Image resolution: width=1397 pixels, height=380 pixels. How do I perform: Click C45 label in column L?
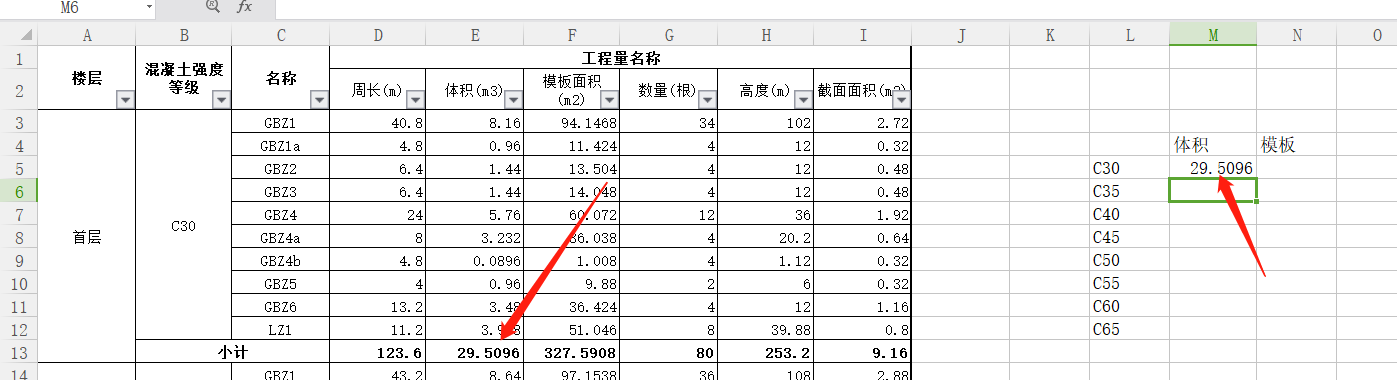click(1106, 238)
